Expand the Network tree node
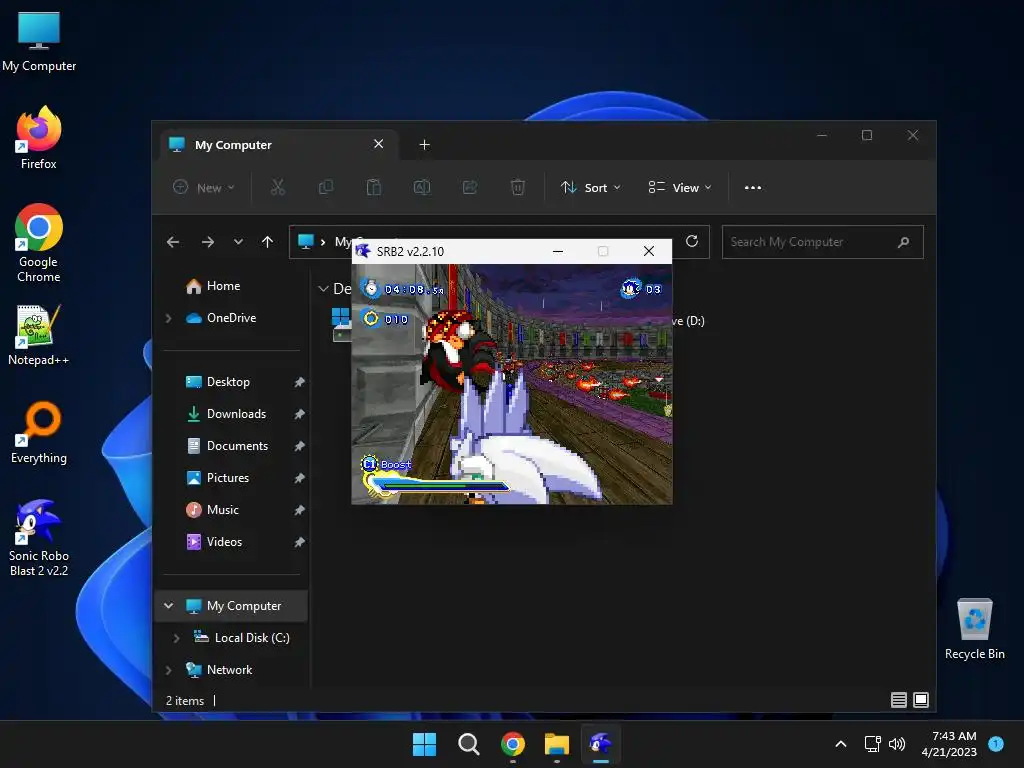Screen dimensions: 1024x768 coord(168,670)
